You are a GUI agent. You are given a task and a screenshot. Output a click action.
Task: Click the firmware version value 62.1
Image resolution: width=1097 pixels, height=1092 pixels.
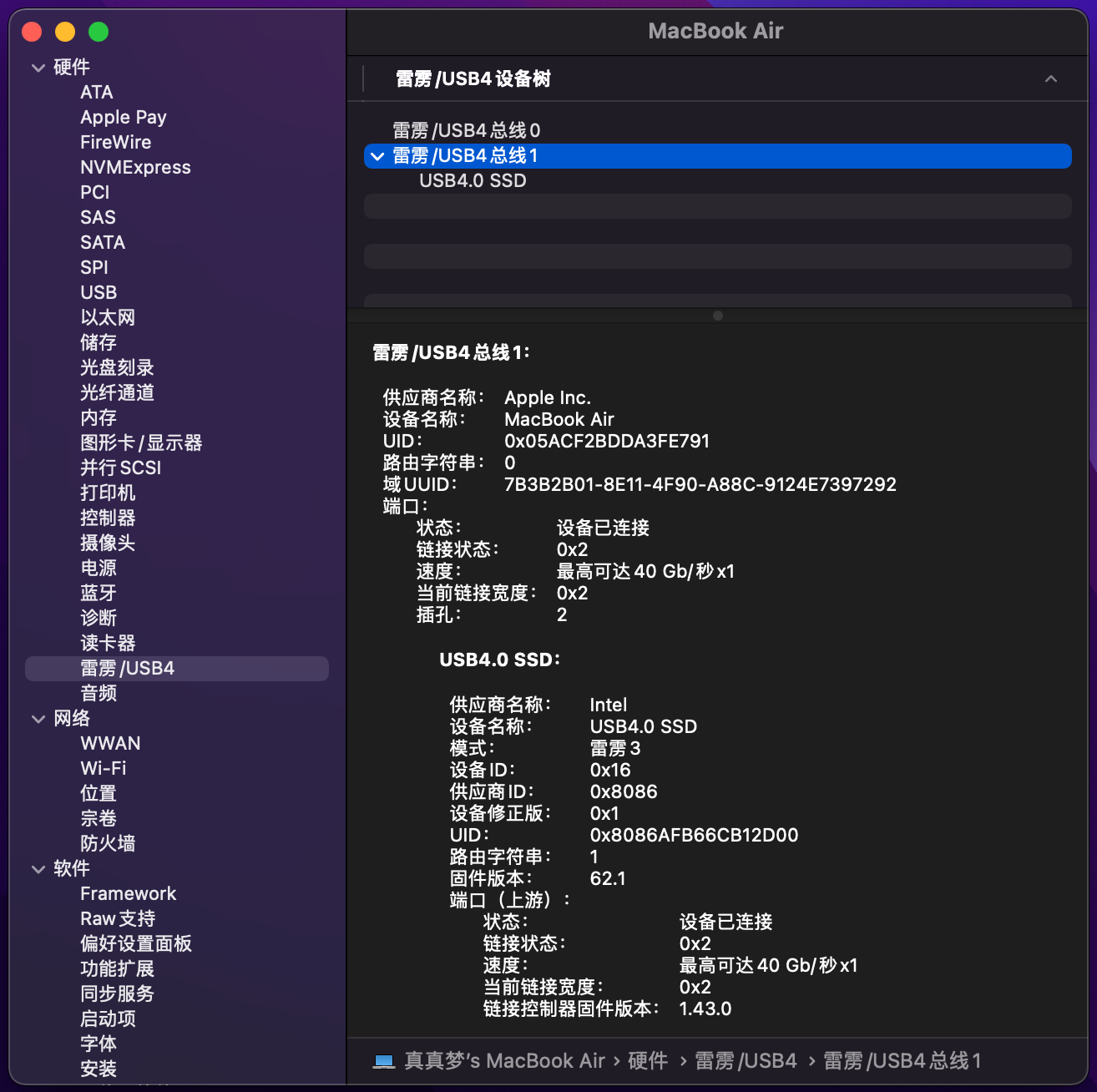(608, 879)
